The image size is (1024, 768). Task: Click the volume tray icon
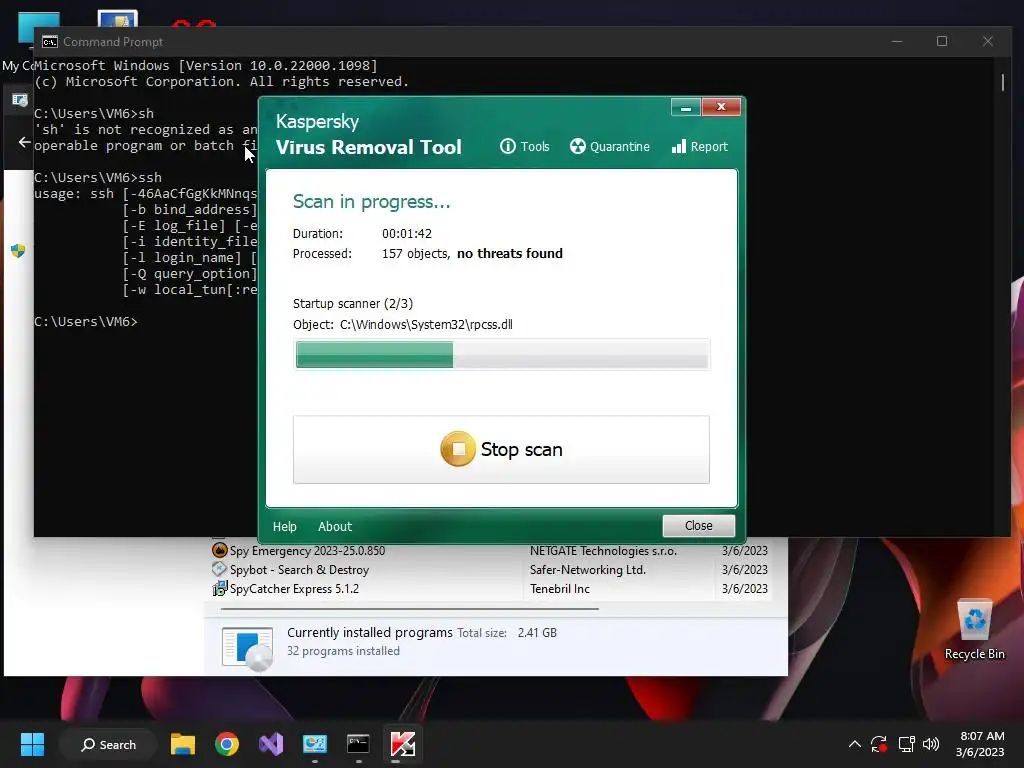[931, 744]
